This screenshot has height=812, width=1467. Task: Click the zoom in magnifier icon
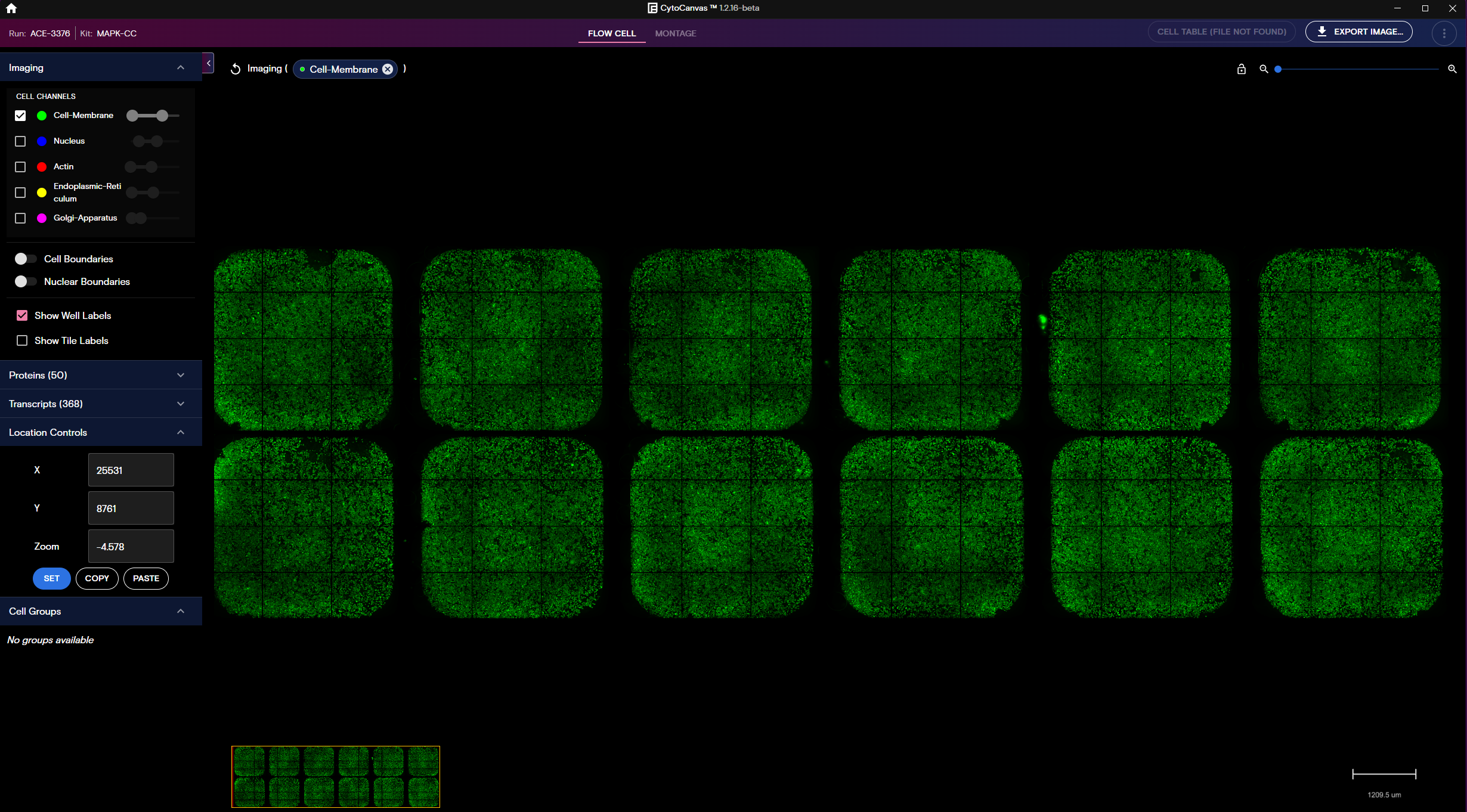click(x=1452, y=69)
